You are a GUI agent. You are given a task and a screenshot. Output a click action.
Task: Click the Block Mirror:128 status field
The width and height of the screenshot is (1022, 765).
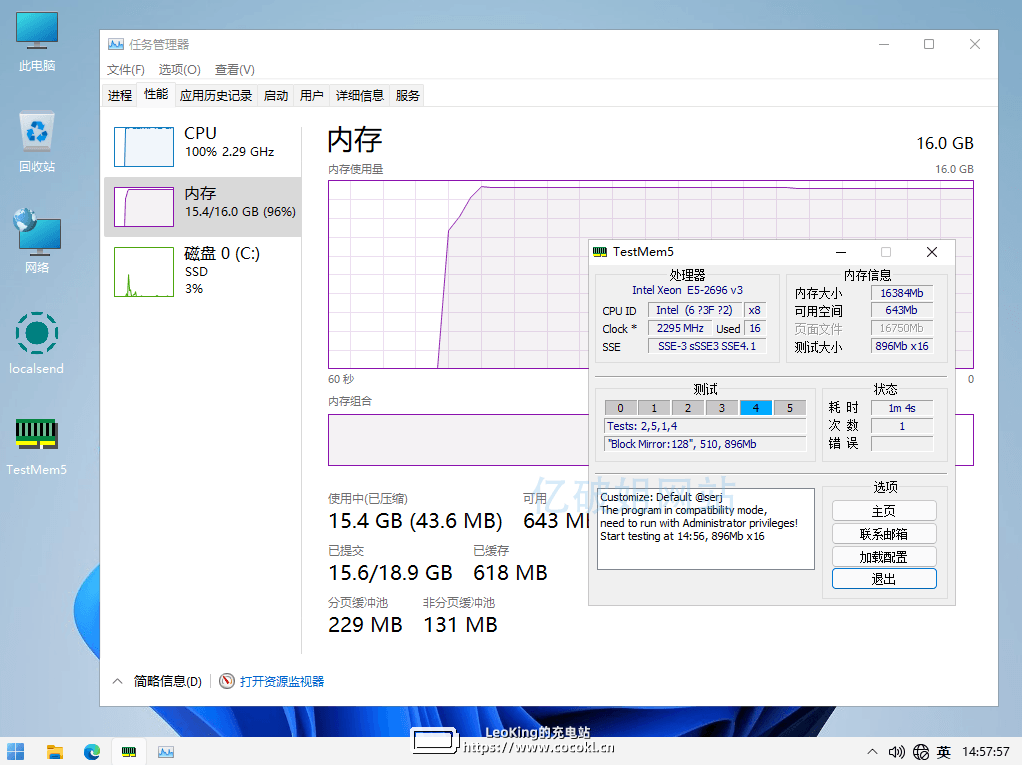706,444
